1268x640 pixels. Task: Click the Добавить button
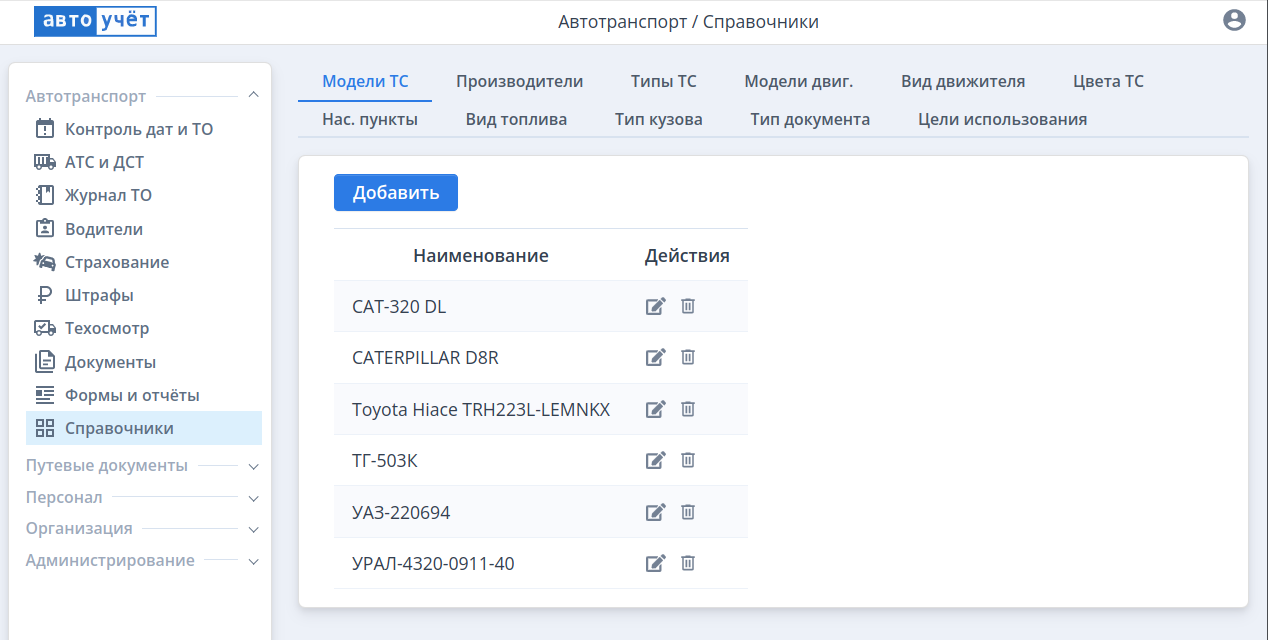[x=395, y=192]
